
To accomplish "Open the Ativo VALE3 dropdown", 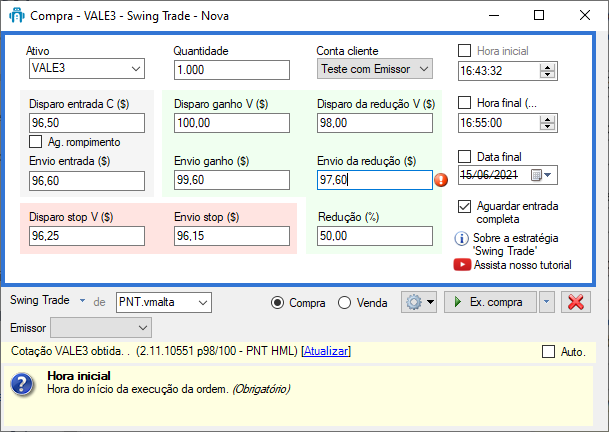I will click(x=136, y=69).
